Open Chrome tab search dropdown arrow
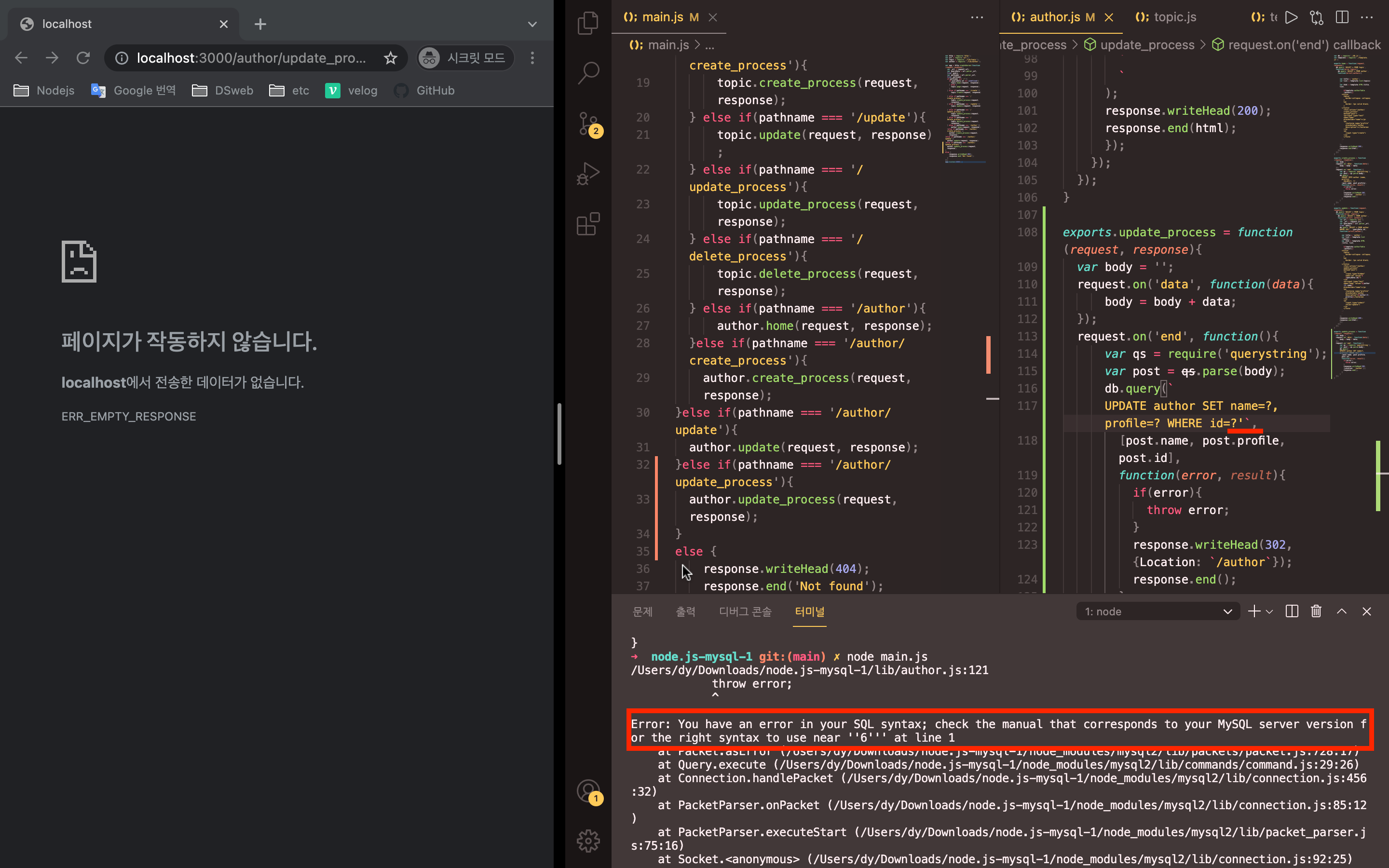Image resolution: width=1389 pixels, height=868 pixels. point(532,24)
